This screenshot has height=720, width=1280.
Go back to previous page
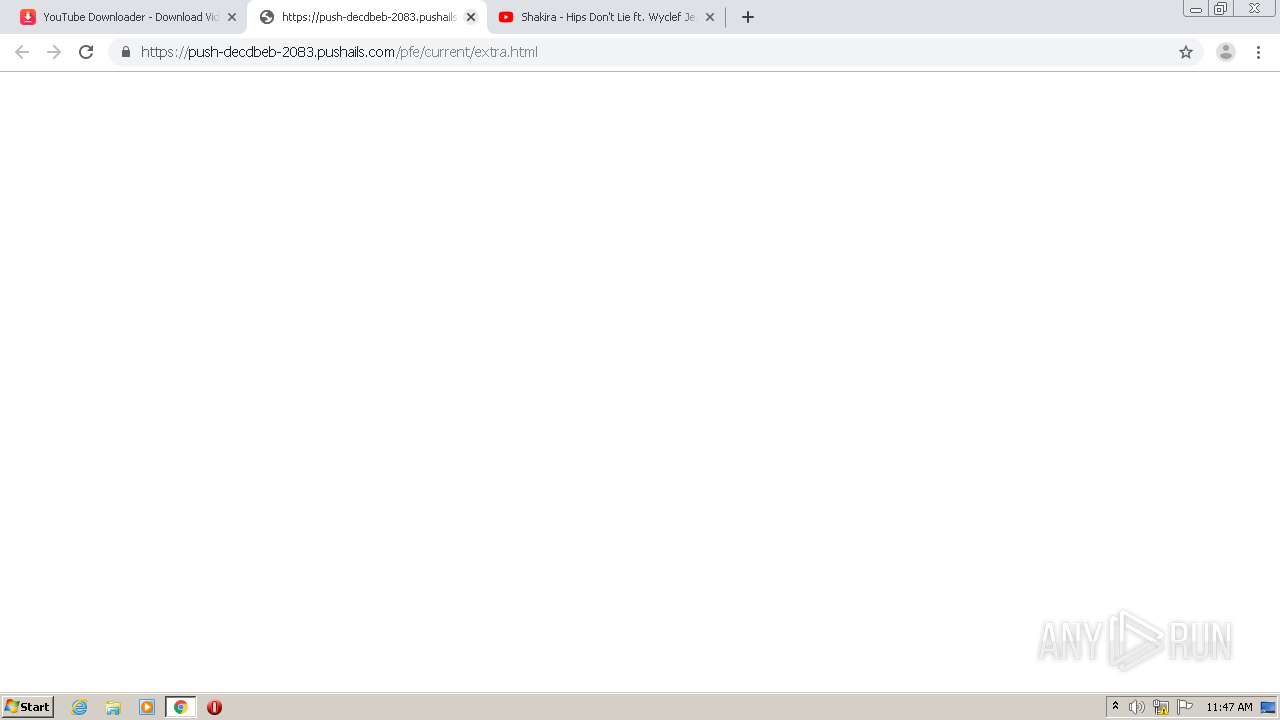(x=22, y=52)
